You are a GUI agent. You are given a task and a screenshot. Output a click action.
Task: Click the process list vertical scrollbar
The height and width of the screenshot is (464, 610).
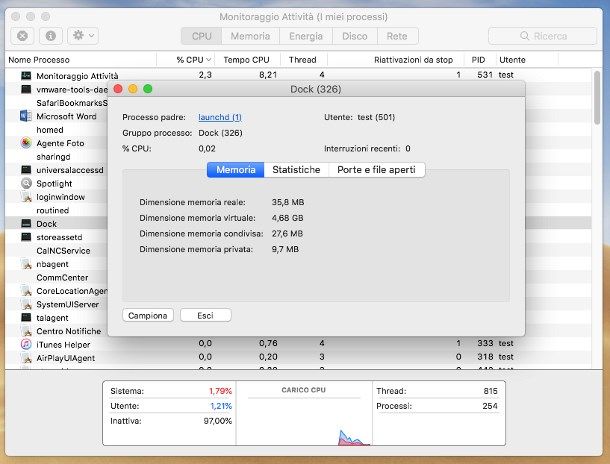pyautogui.click(x=597, y=97)
